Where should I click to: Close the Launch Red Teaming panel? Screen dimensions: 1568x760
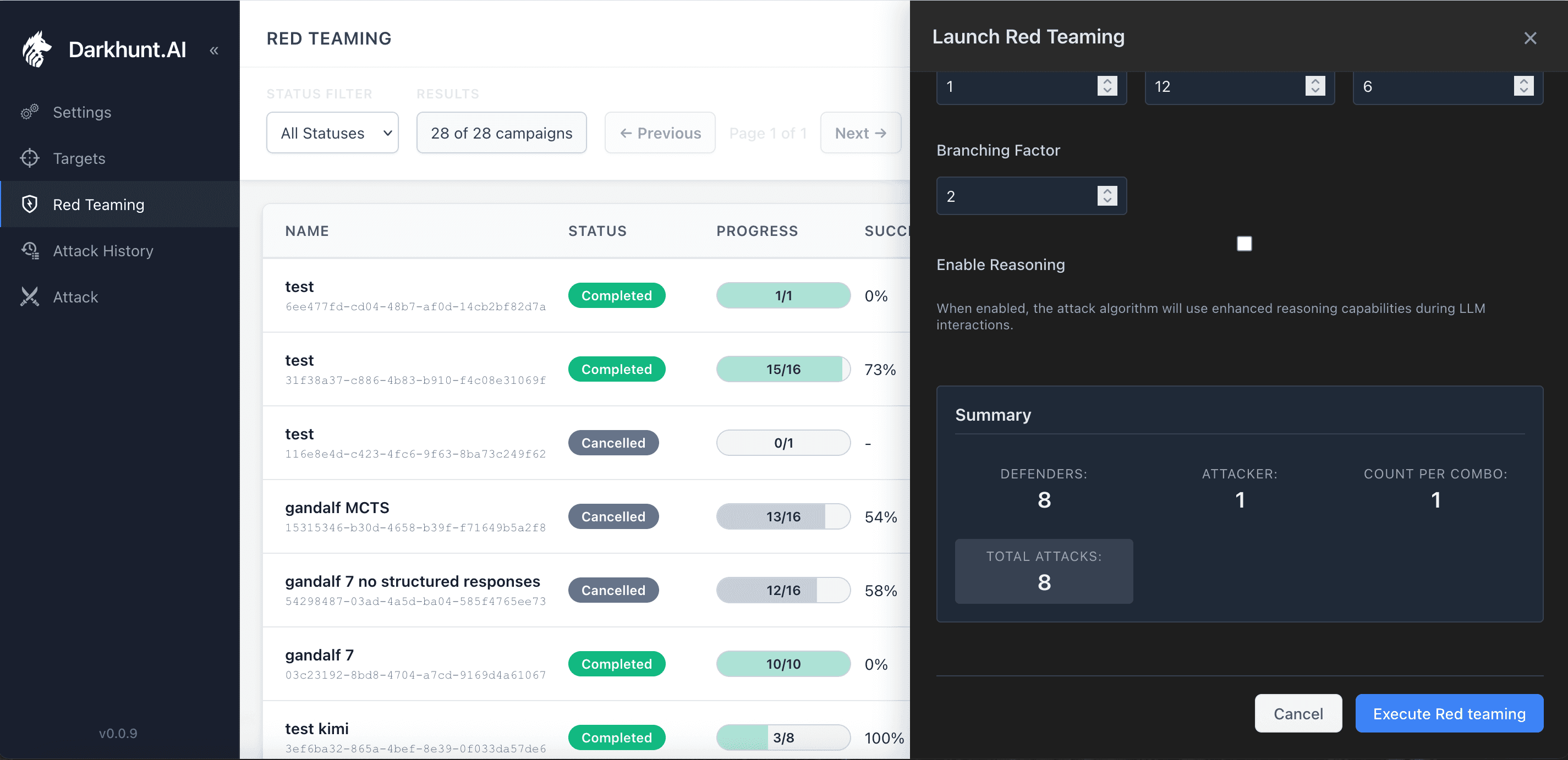tap(1529, 38)
